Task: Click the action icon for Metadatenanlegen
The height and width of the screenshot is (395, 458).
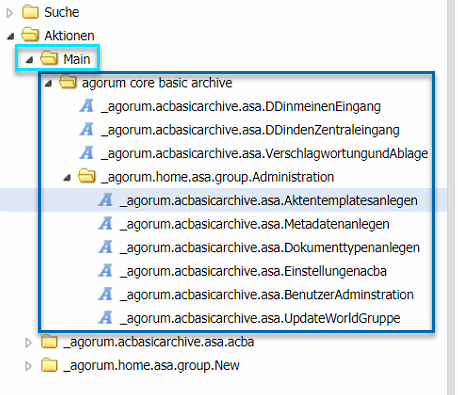Action: tap(105, 223)
